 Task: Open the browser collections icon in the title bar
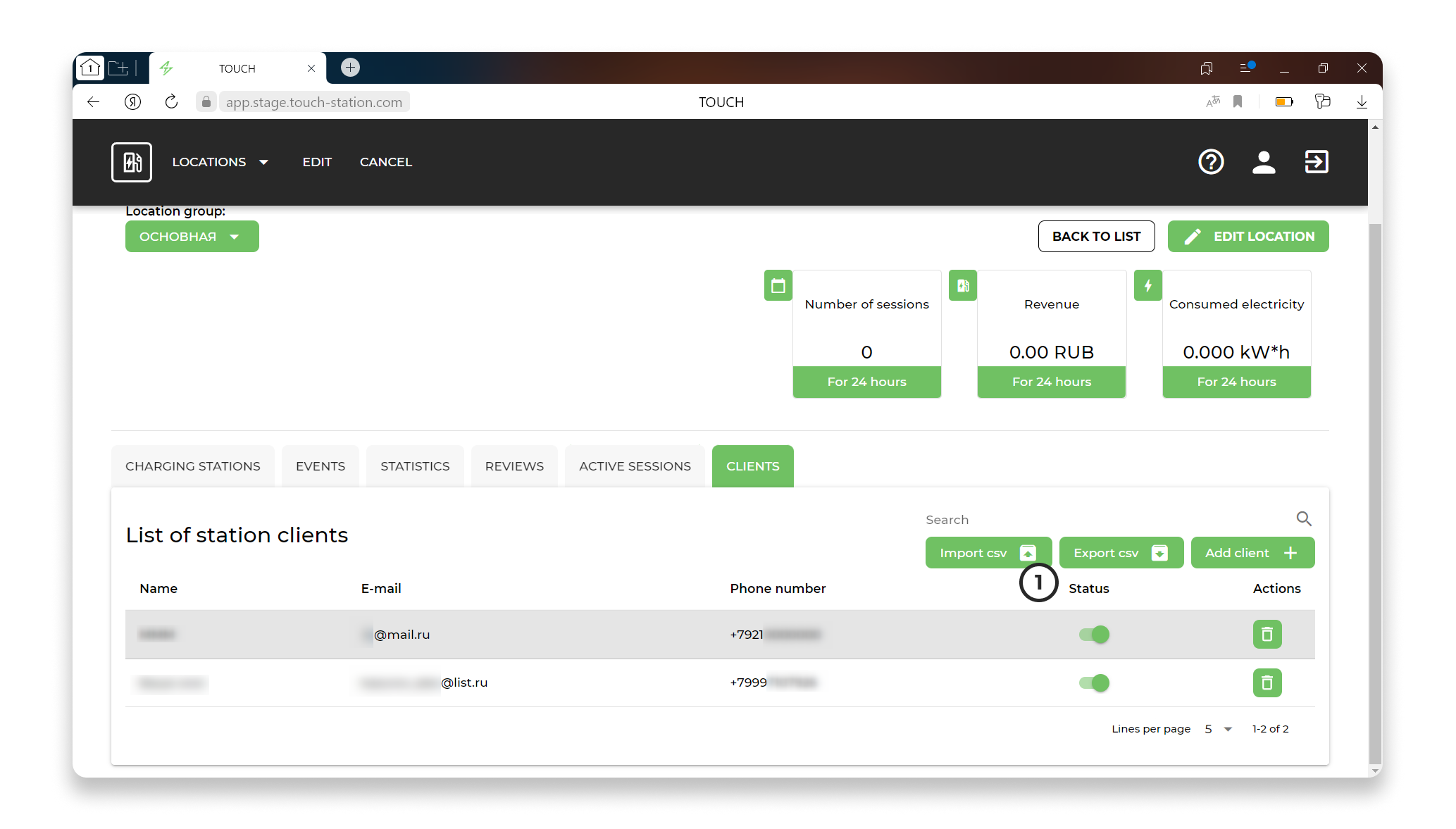(1207, 68)
